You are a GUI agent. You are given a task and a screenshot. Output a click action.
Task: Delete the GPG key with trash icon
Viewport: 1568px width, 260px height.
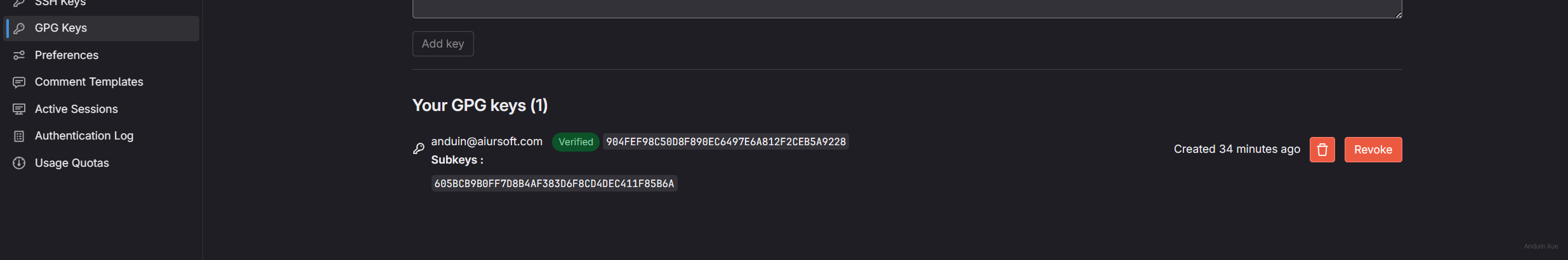(1322, 150)
